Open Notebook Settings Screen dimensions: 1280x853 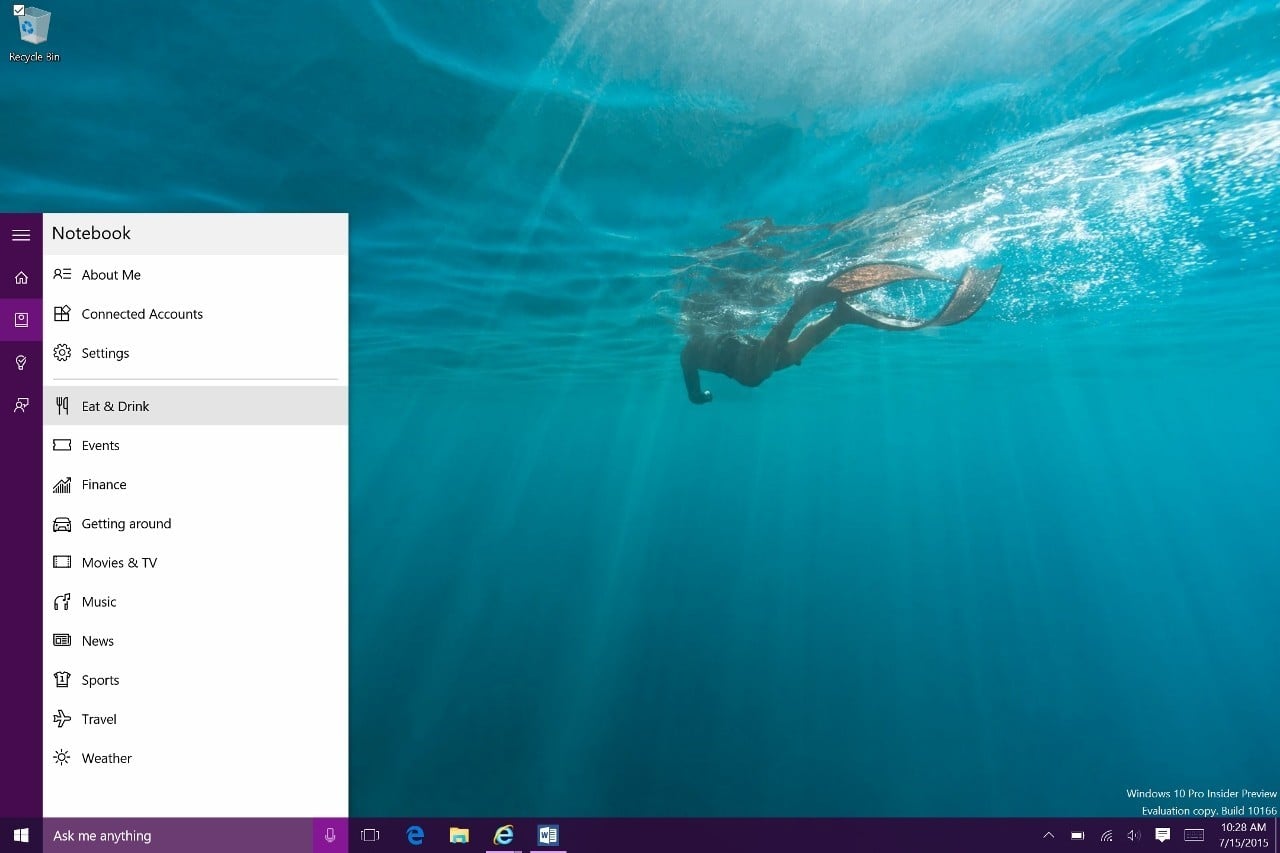click(x=105, y=353)
